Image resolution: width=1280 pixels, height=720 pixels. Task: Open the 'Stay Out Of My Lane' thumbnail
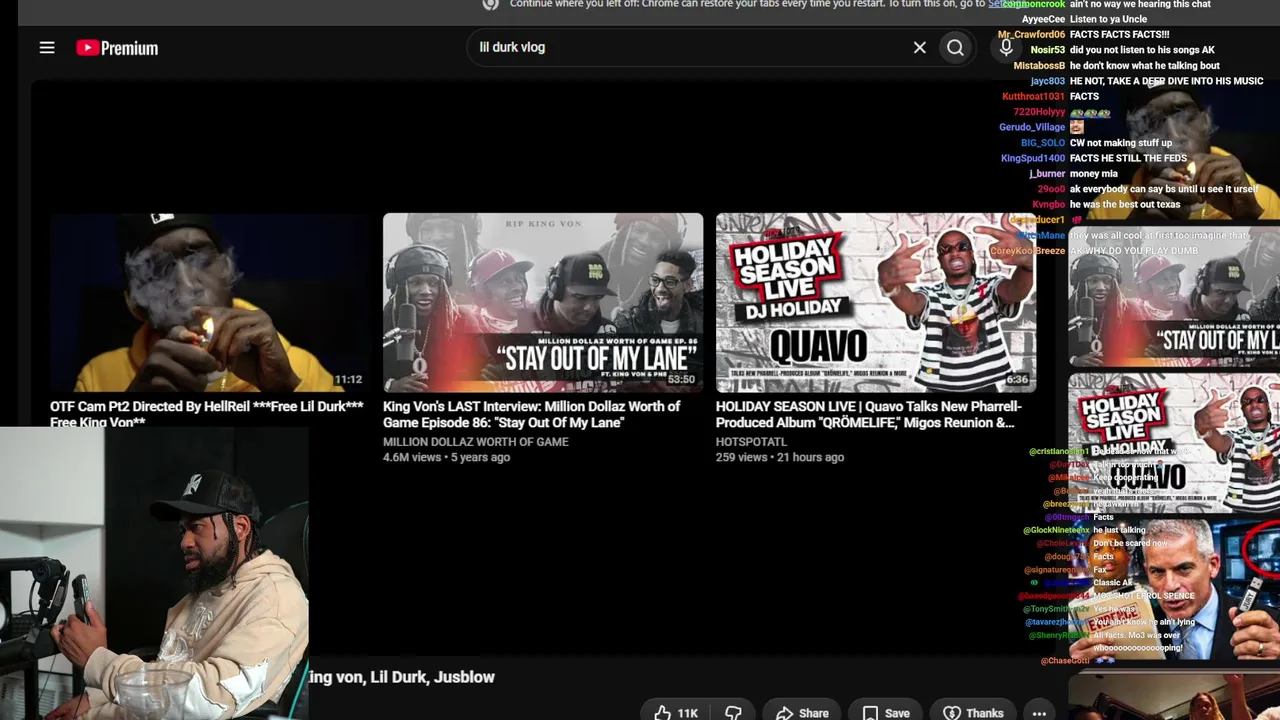point(543,302)
